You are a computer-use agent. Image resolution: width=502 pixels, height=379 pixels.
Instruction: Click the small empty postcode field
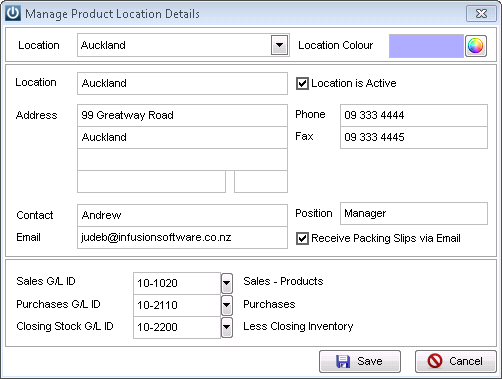[x=261, y=182]
